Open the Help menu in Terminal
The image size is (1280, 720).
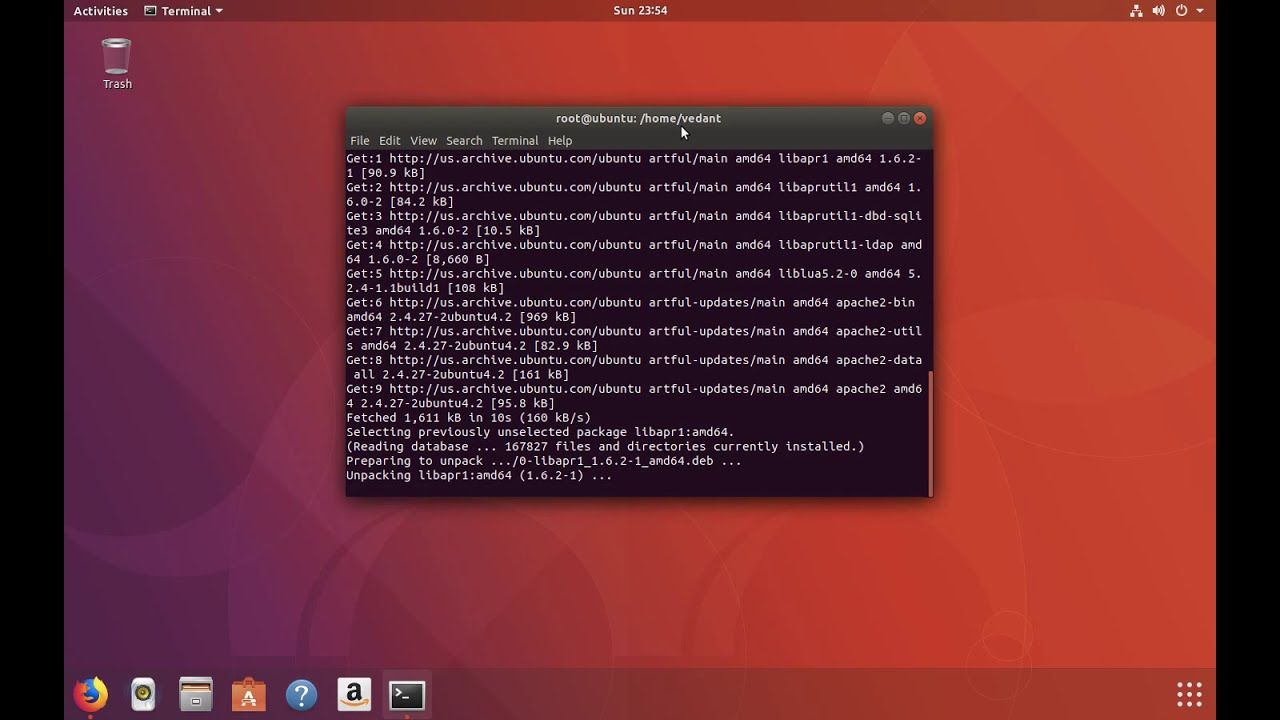point(560,141)
